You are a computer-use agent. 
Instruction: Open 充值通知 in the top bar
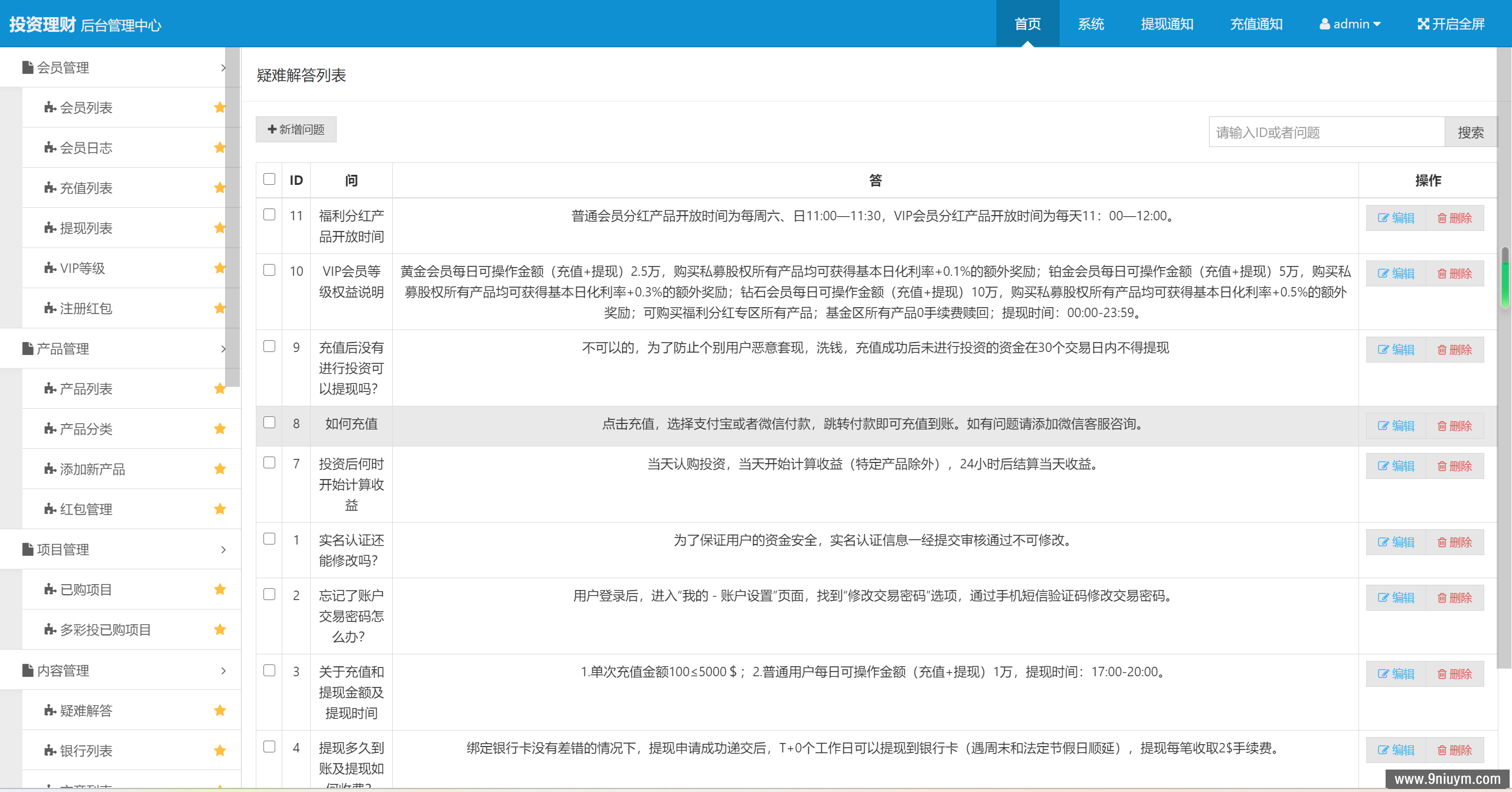coord(1256,24)
